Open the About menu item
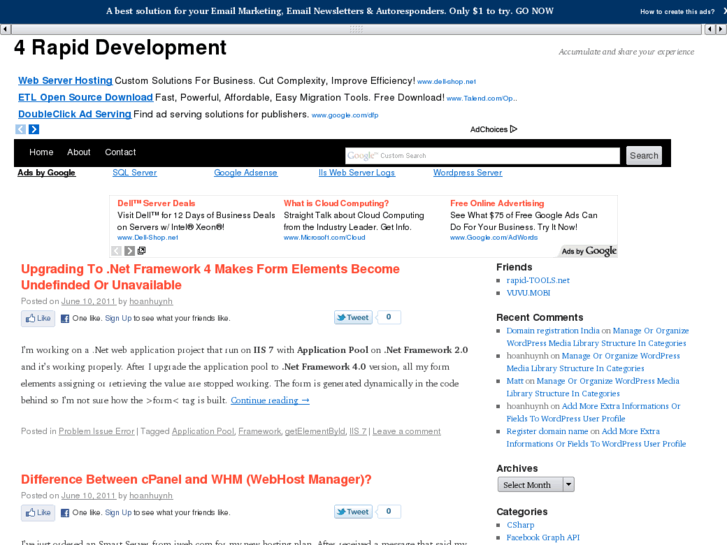Image resolution: width=727 pixels, height=545 pixels. point(79,152)
